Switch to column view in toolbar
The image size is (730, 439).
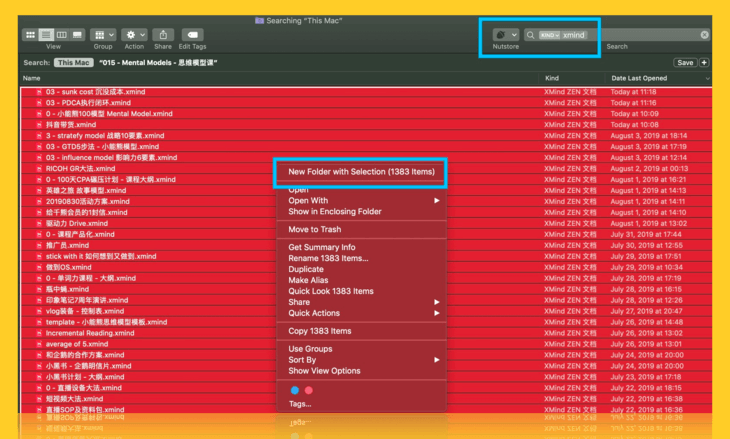pyautogui.click(x=62, y=35)
